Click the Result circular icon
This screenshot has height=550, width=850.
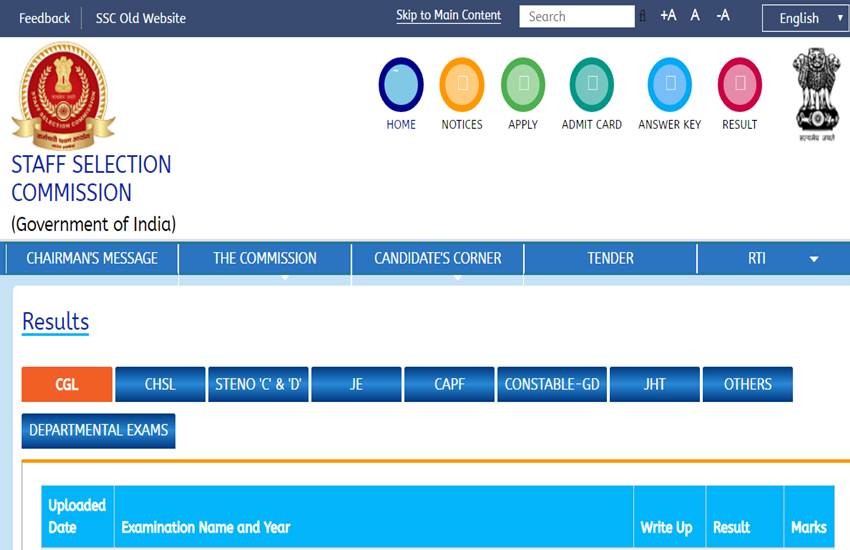pyautogui.click(x=740, y=85)
